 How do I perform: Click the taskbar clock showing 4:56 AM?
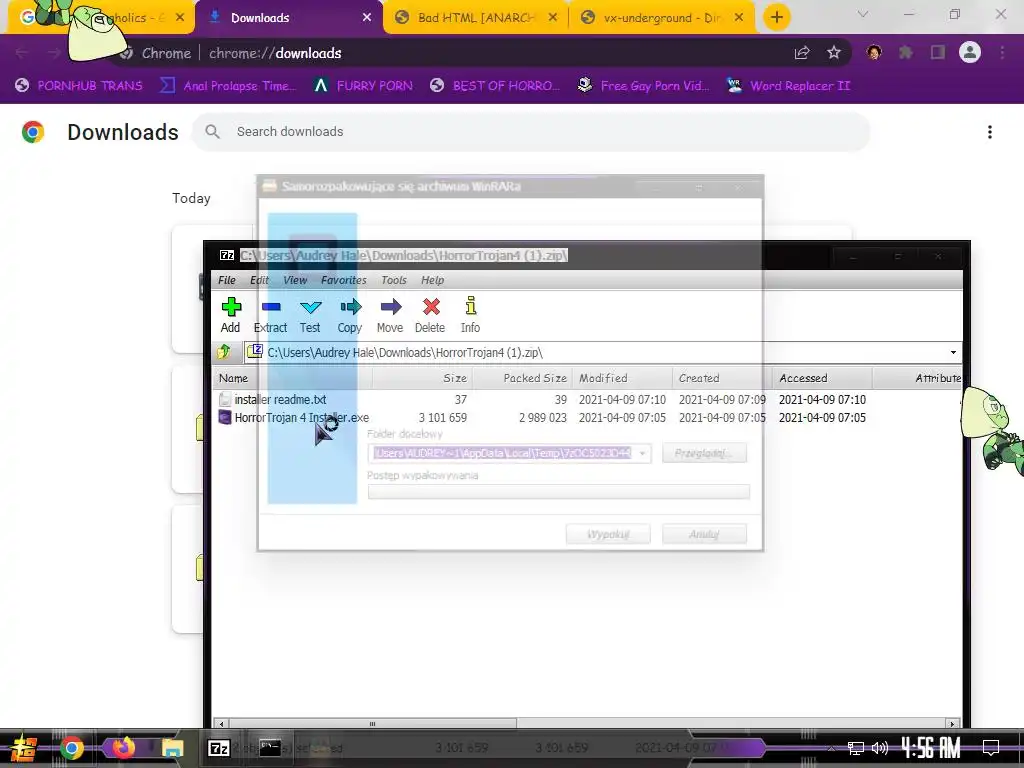point(931,748)
